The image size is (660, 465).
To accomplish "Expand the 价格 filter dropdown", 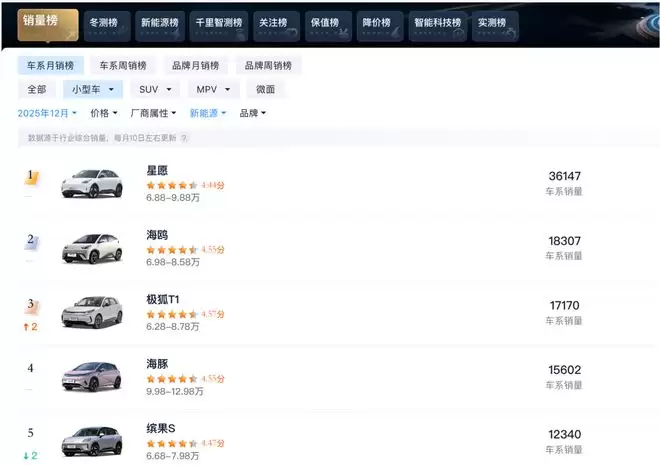I will point(104,114).
